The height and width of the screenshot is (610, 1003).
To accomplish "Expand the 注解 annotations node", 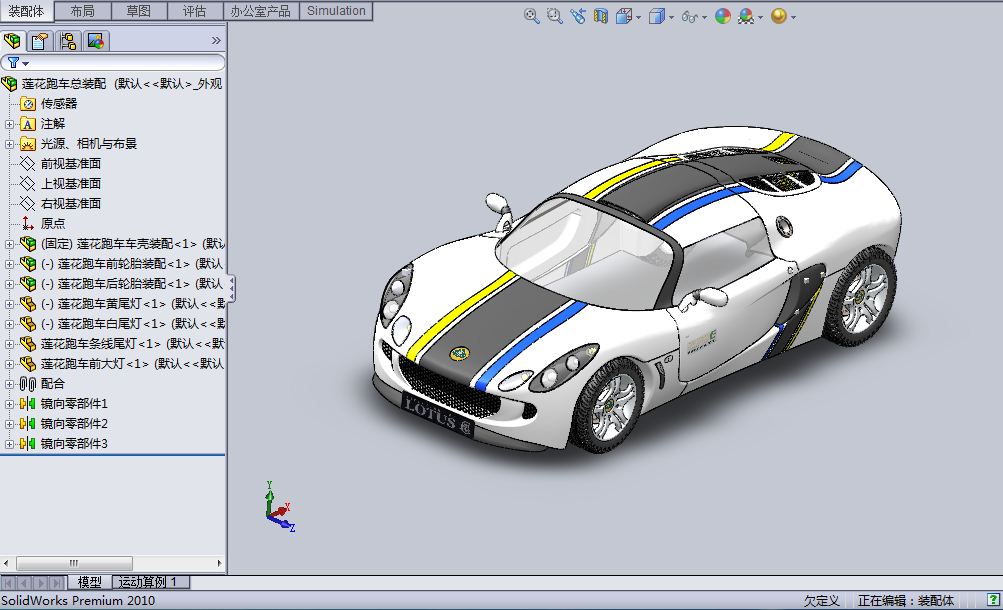I will click(x=9, y=124).
